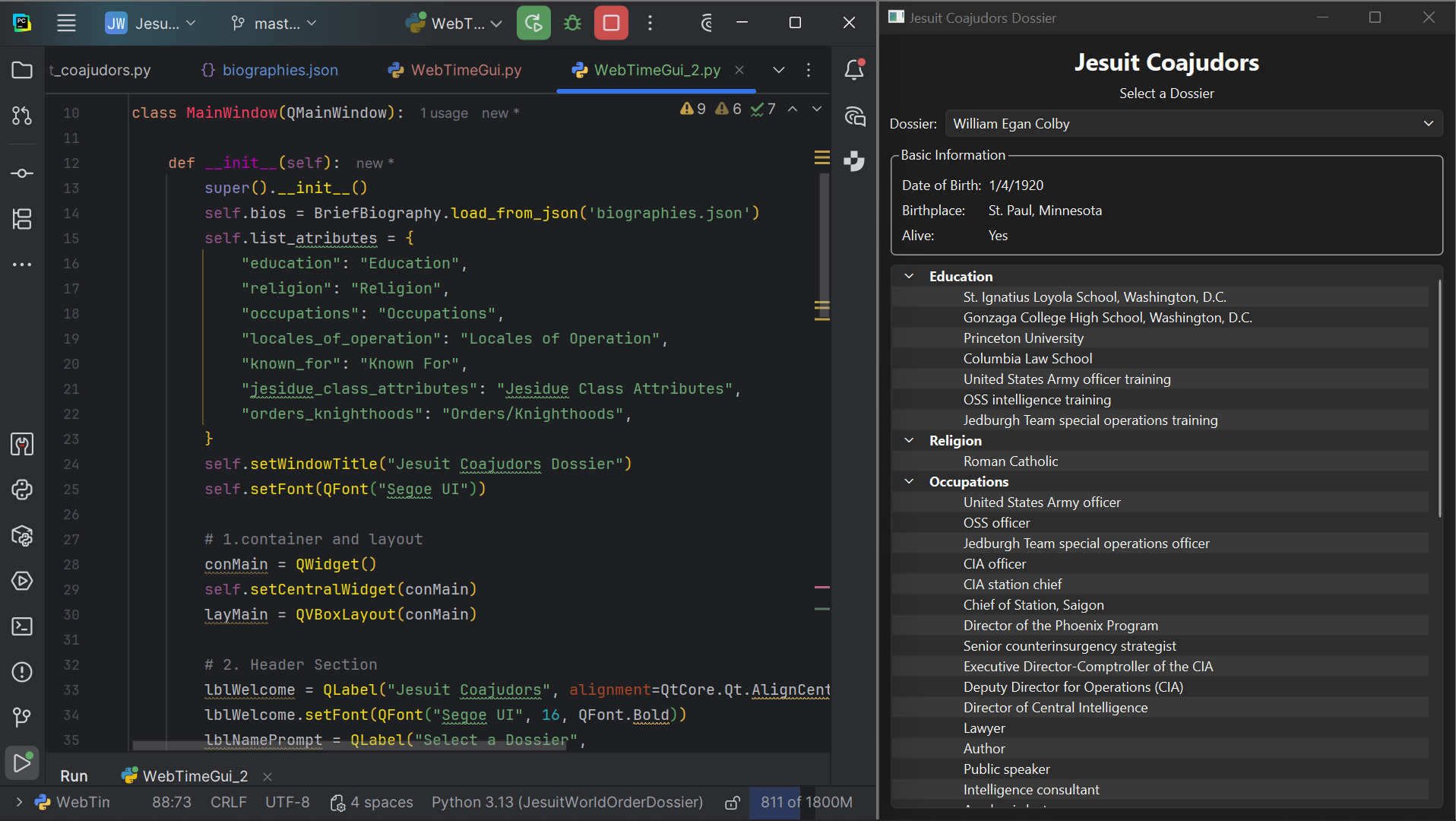Open the WebT run configuration dropdown
The image size is (1456, 821).
[x=454, y=23]
